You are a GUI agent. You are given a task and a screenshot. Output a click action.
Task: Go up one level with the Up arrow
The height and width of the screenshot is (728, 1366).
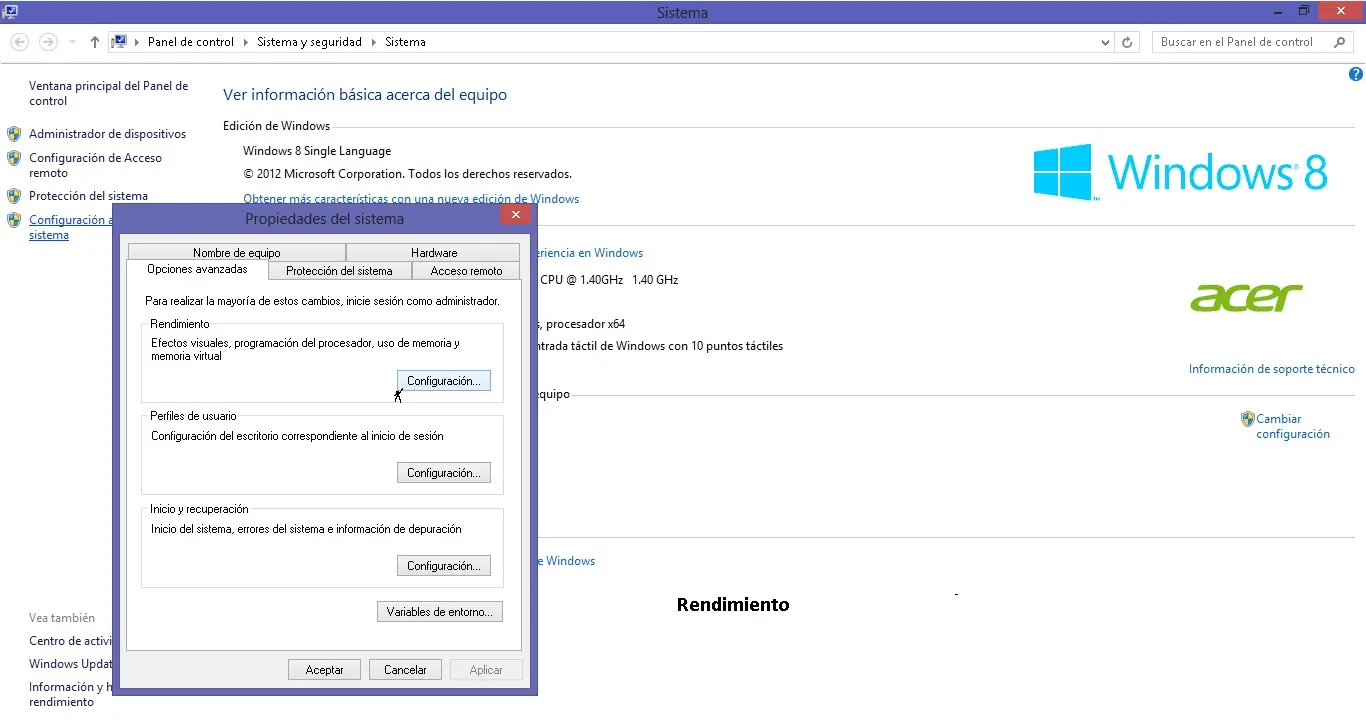95,42
